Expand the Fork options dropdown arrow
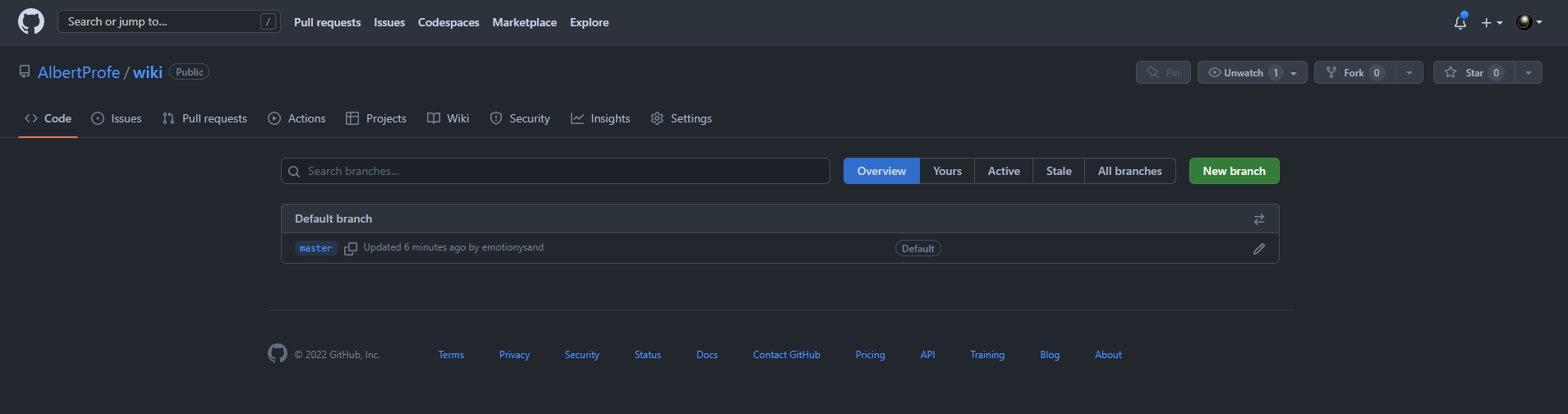The width and height of the screenshot is (1568, 414). pyautogui.click(x=1409, y=72)
